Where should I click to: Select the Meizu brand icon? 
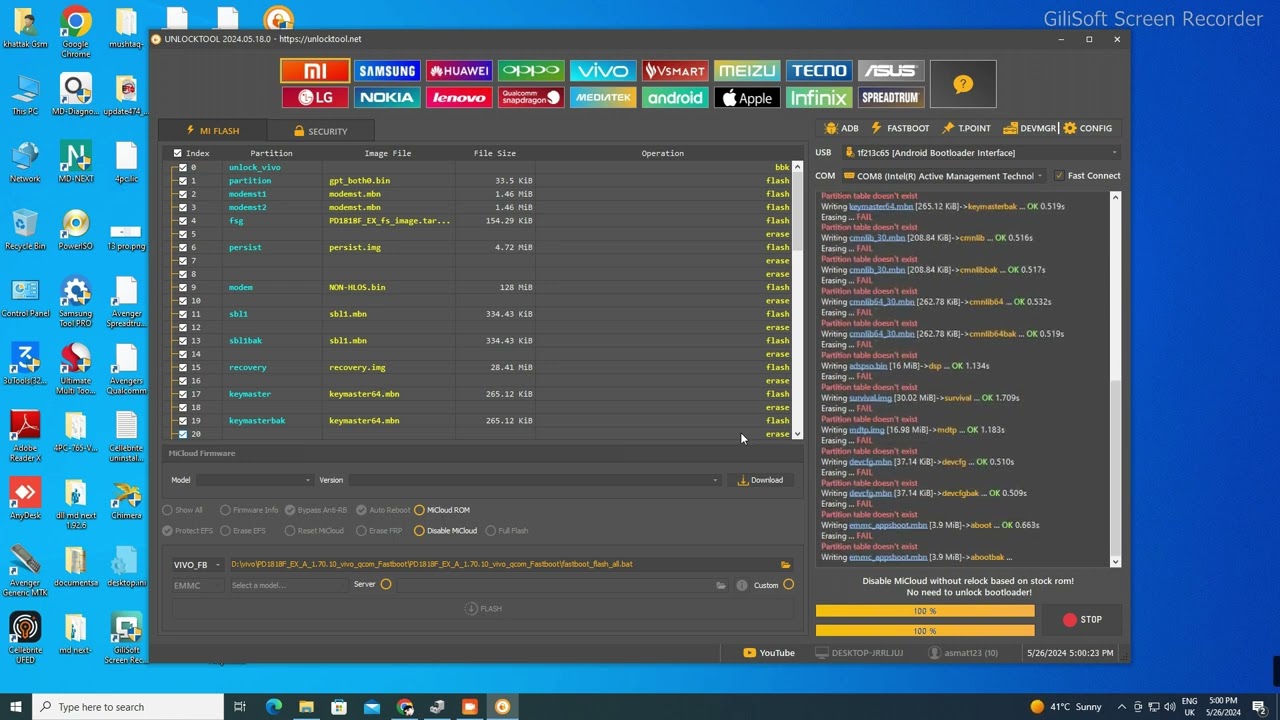747,71
